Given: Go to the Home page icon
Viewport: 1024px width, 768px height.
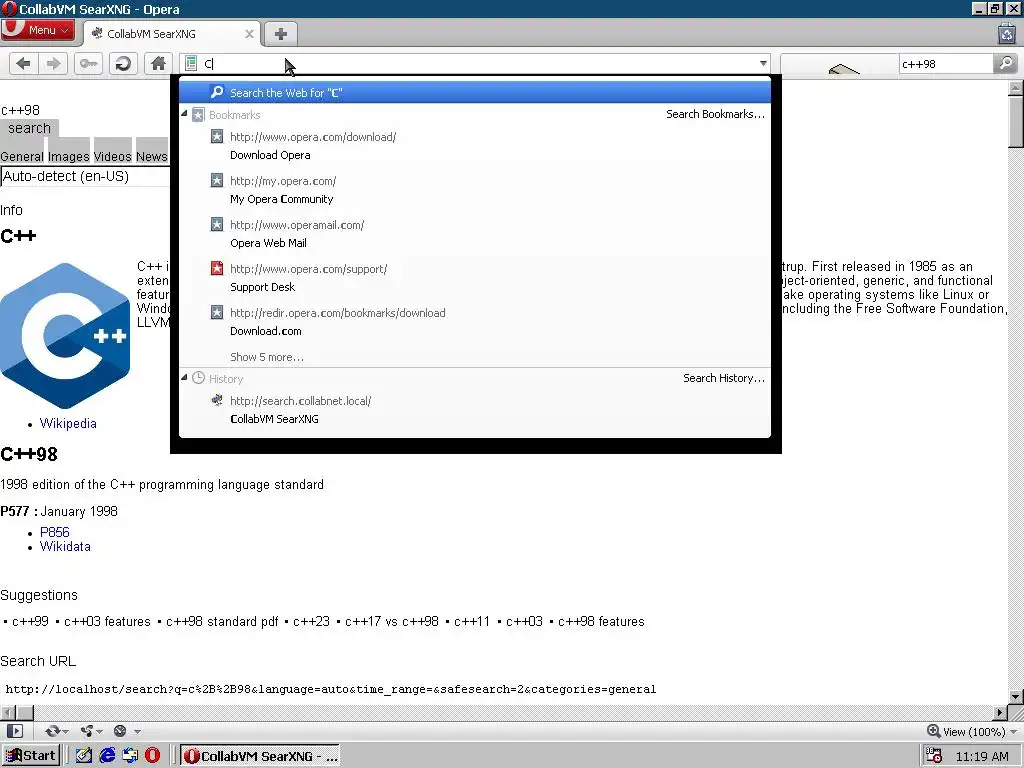Looking at the screenshot, I should [158, 63].
